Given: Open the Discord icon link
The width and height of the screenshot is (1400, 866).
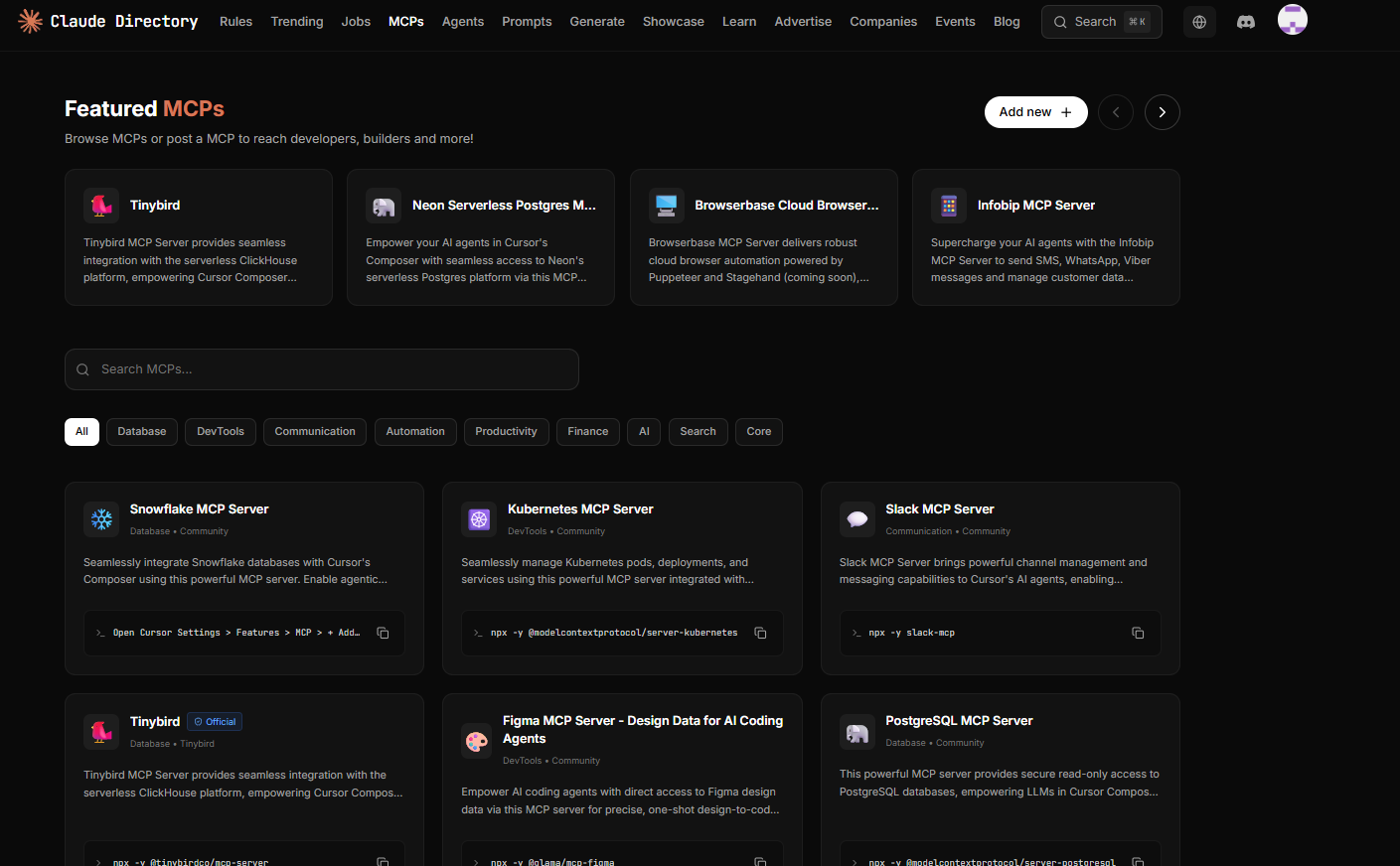Looking at the screenshot, I should [x=1246, y=22].
